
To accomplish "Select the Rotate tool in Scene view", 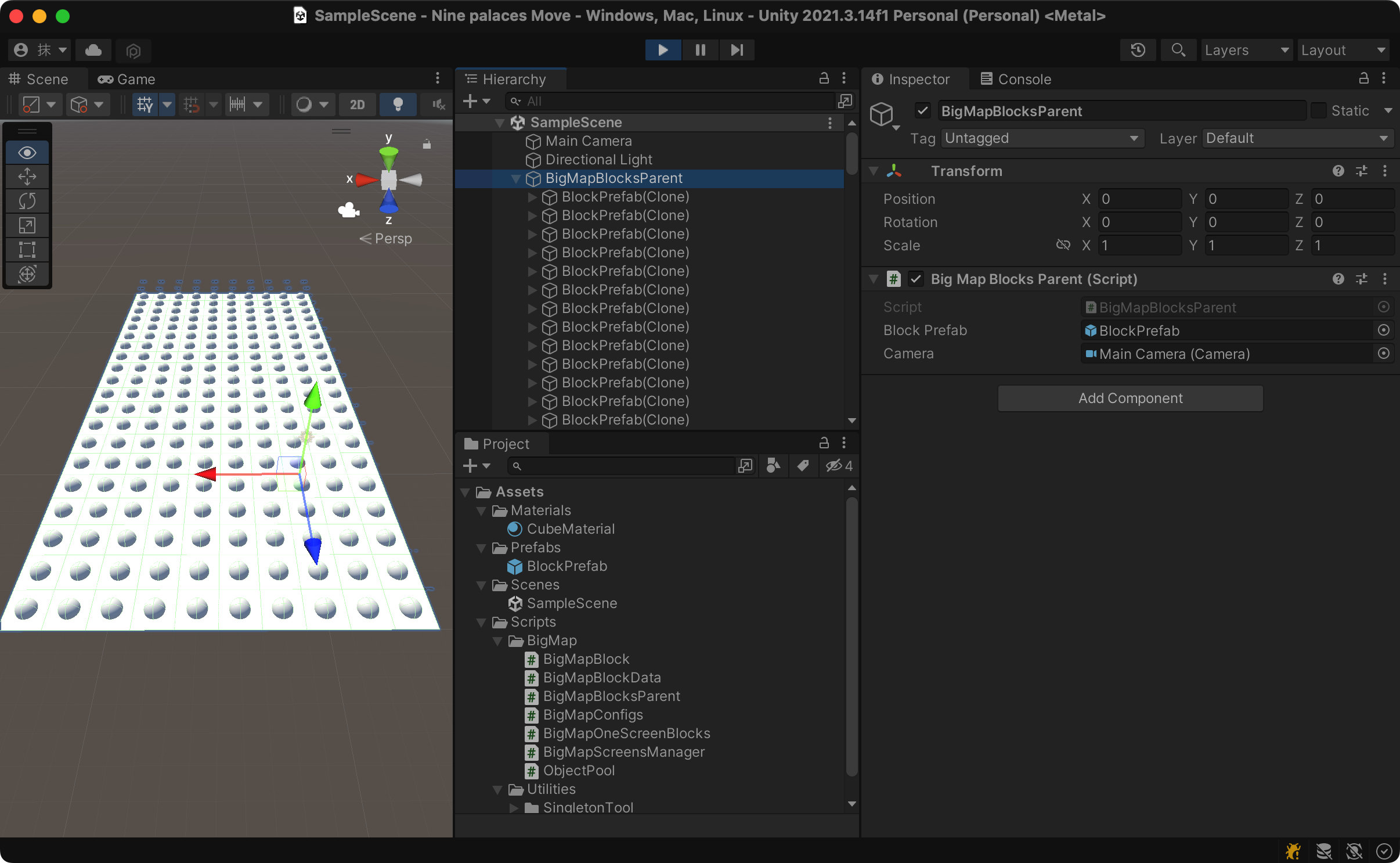I will pos(27,201).
